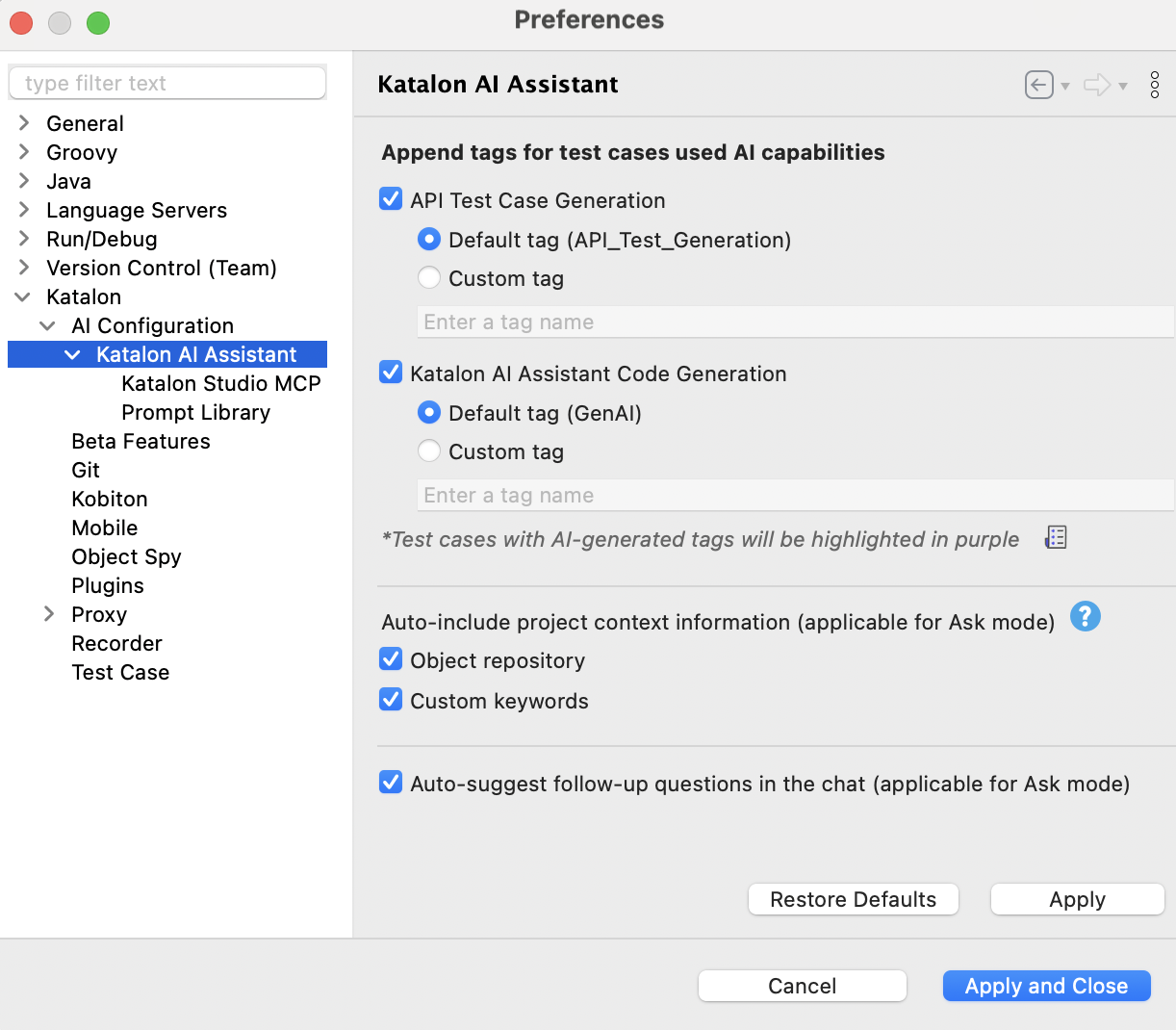The height and width of the screenshot is (1030, 1176).
Task: Select Default tag (GenAI) option
Action: click(428, 412)
